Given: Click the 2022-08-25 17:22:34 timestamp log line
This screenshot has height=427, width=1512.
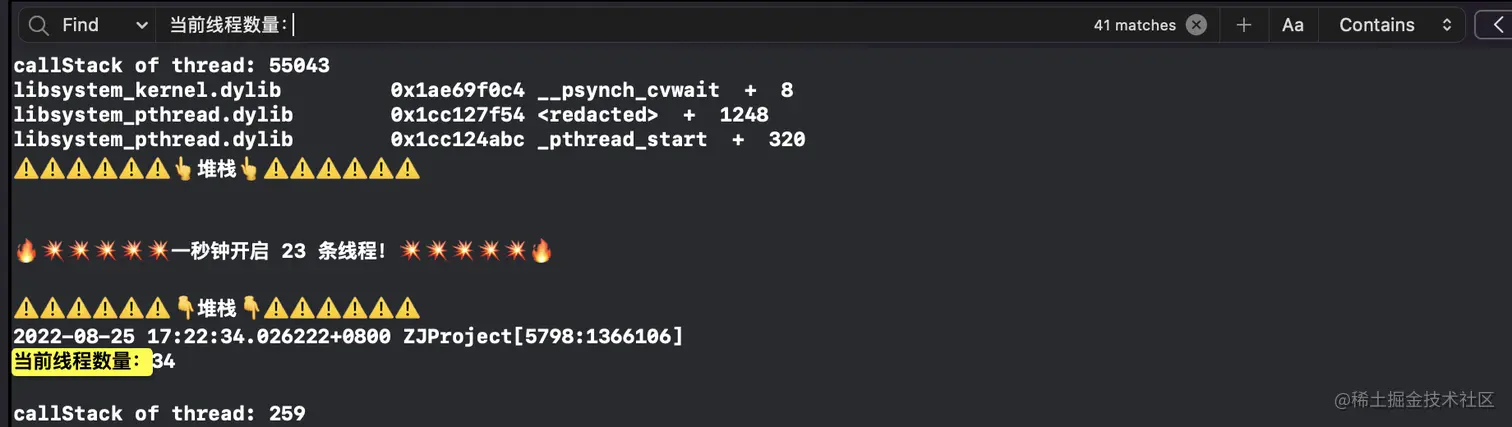Looking at the screenshot, I should pyautogui.click(x=348, y=337).
